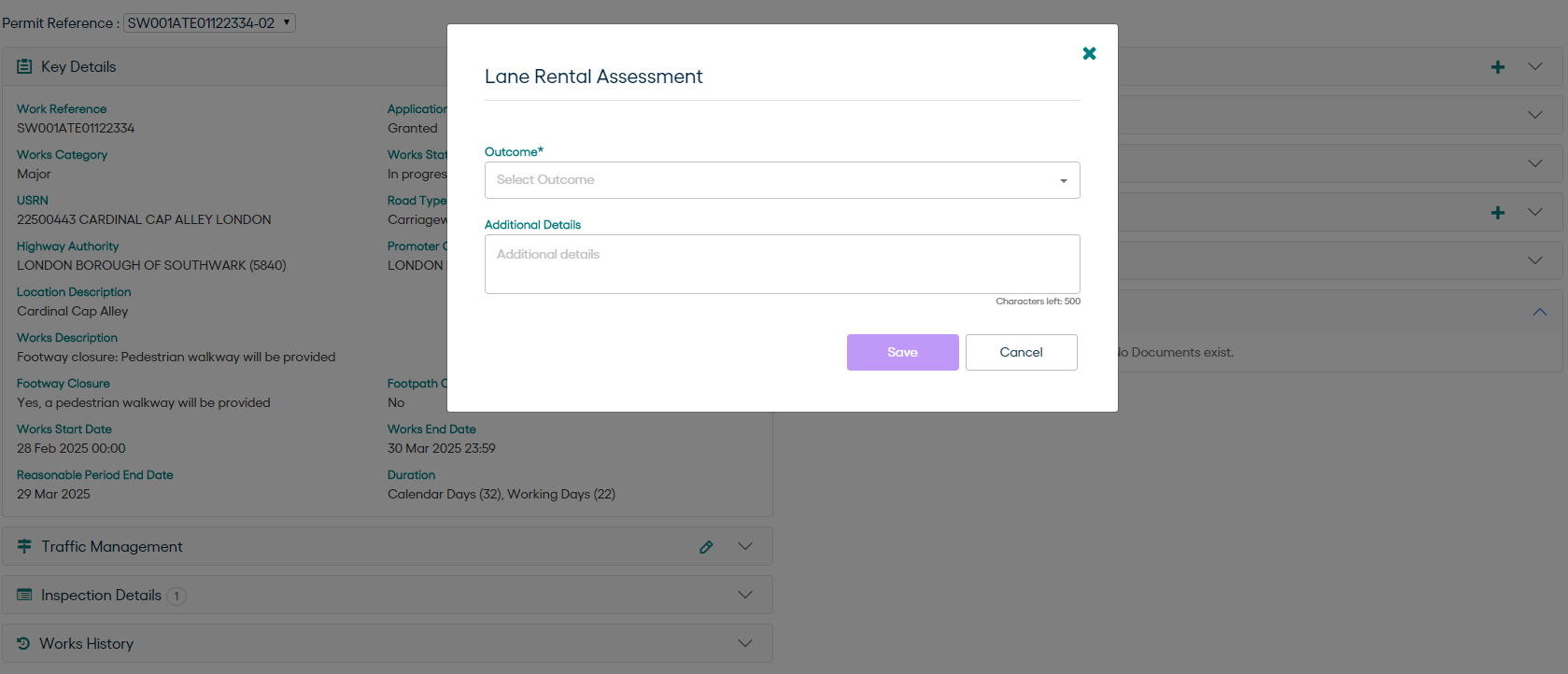
Task: Click the top-right plus add icon
Action: click(1498, 67)
